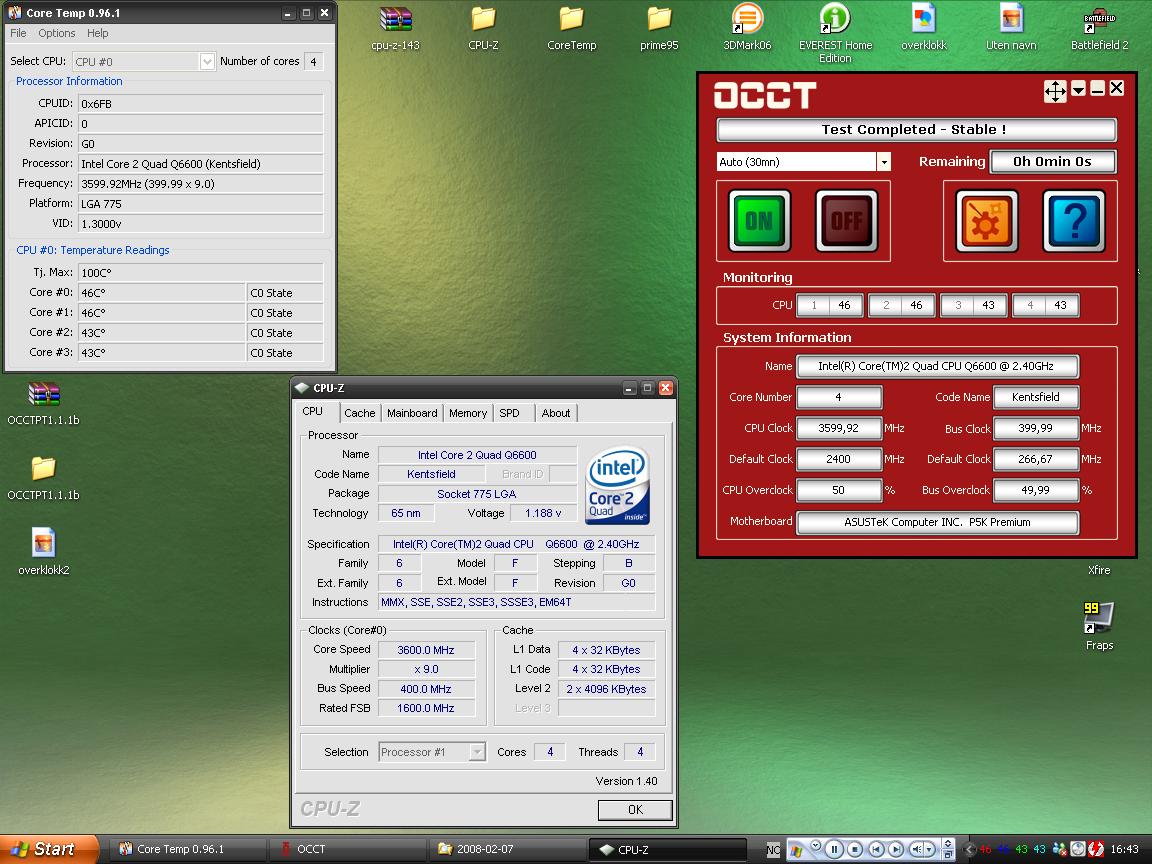
Task: Open the File menu in Core Temp
Action: click(18, 33)
